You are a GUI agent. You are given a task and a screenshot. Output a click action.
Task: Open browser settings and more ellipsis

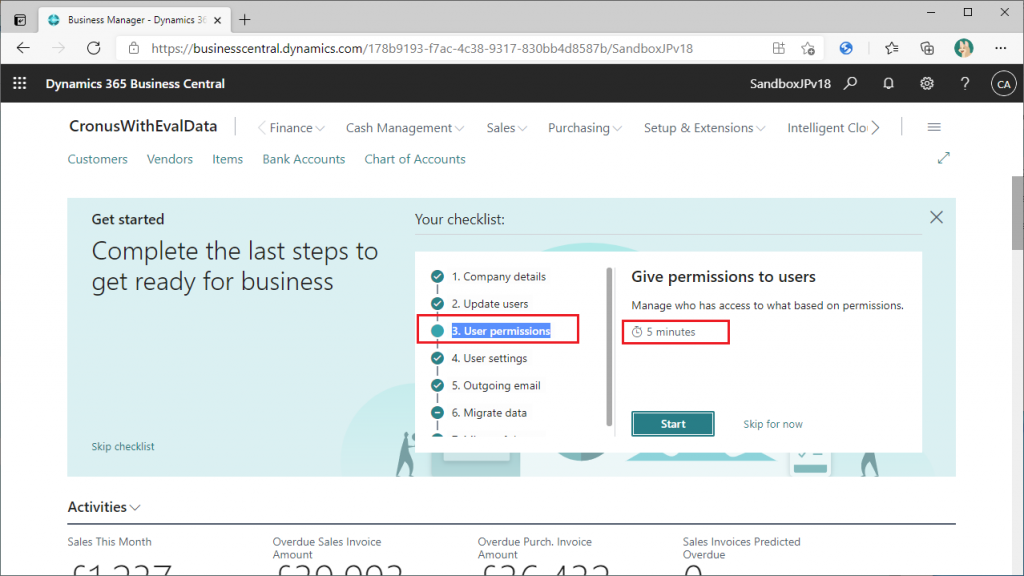1000,48
